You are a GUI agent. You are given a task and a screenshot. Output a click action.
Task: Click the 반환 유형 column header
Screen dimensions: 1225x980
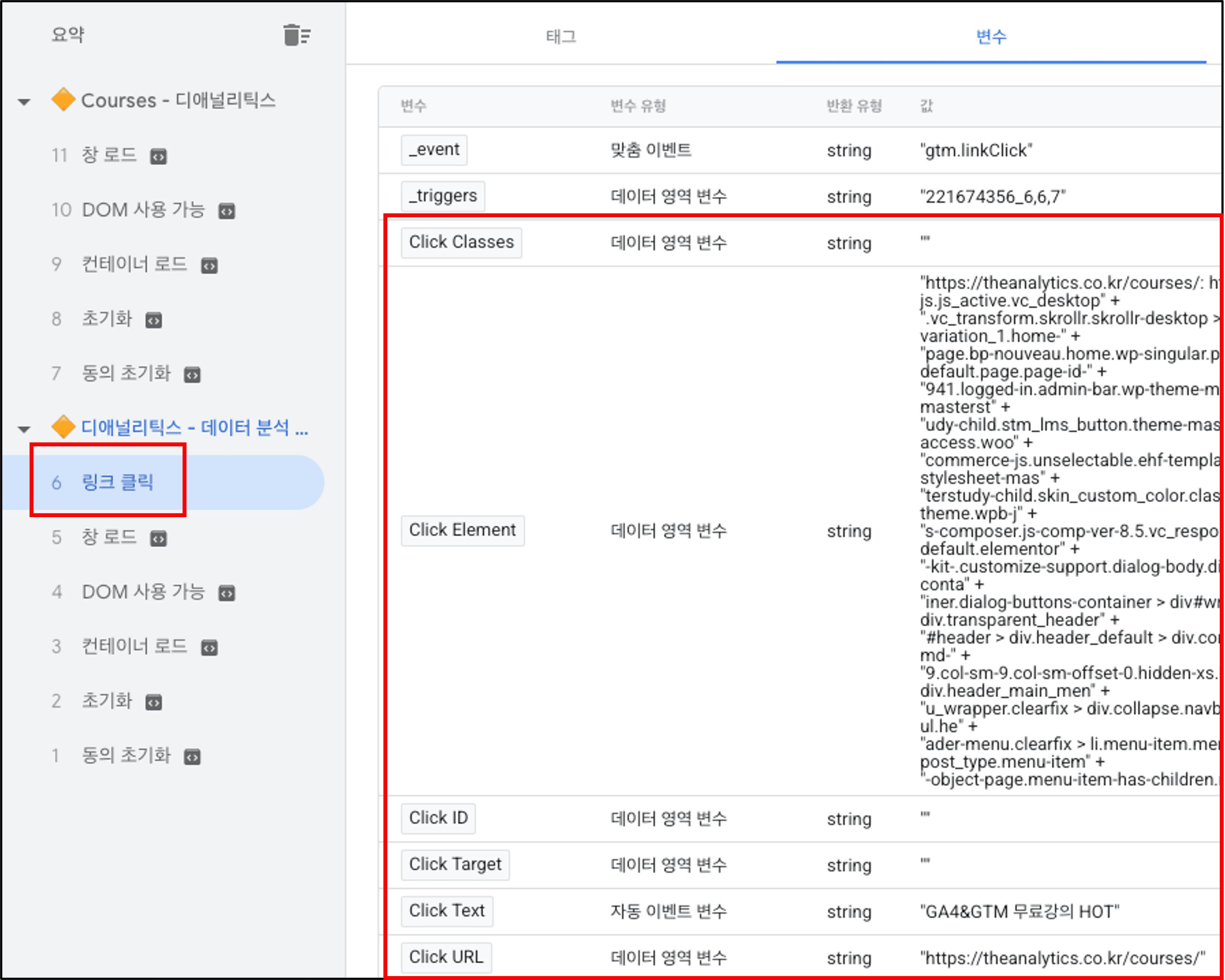click(854, 106)
